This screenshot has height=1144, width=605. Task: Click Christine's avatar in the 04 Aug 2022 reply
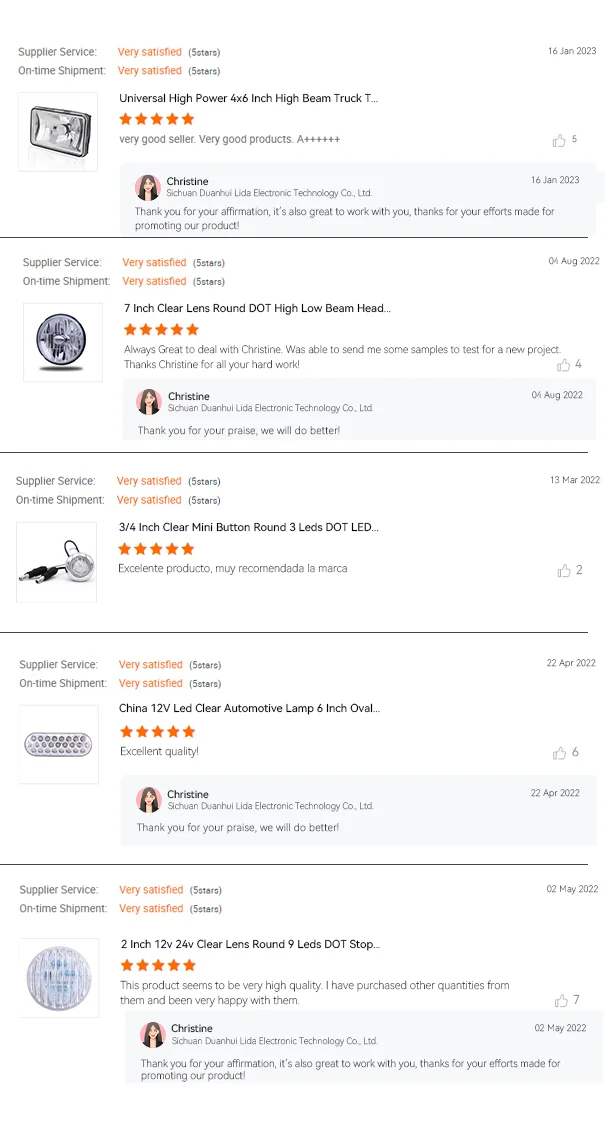pyautogui.click(x=149, y=402)
